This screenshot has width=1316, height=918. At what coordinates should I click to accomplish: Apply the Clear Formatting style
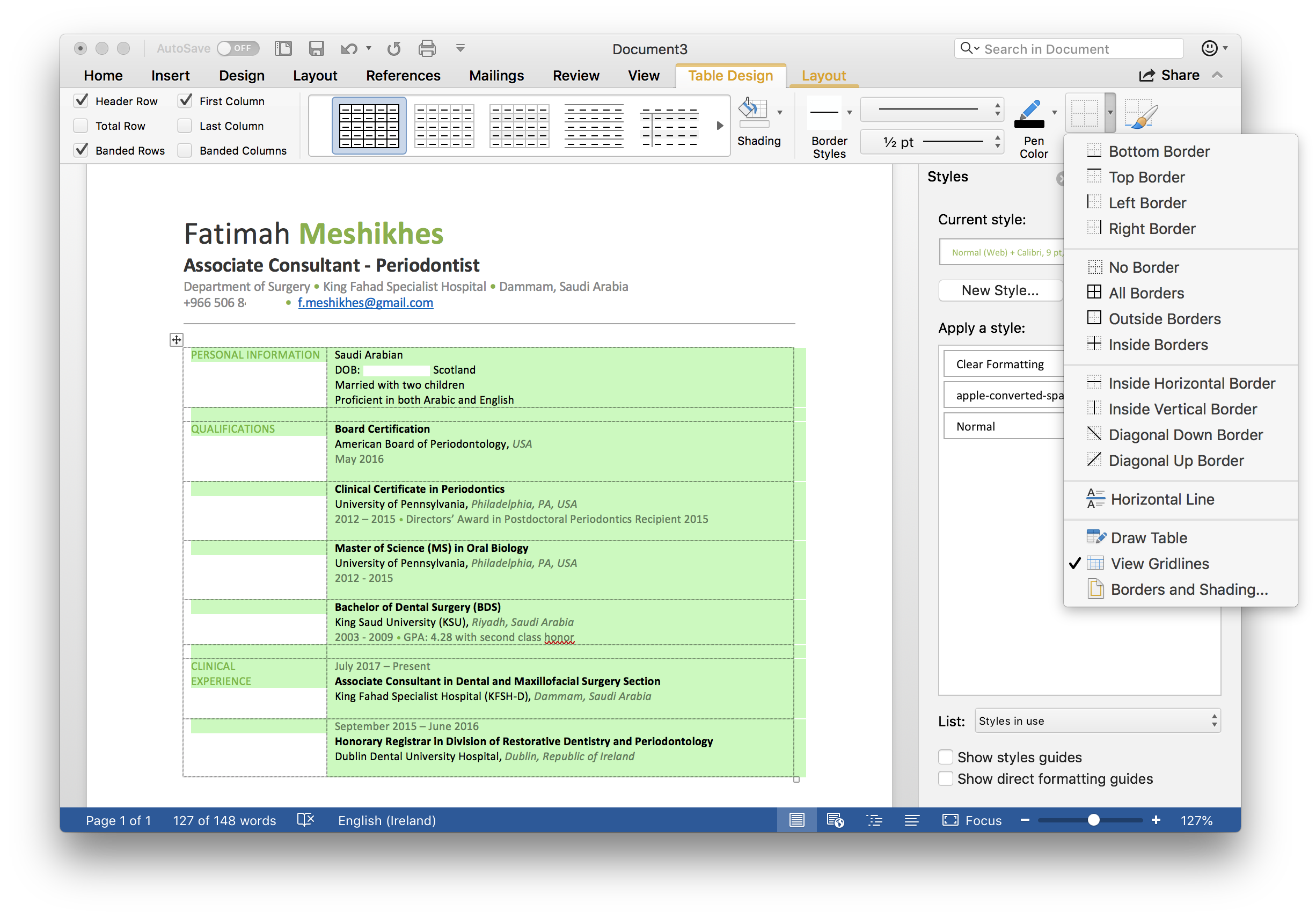coord(1004,363)
